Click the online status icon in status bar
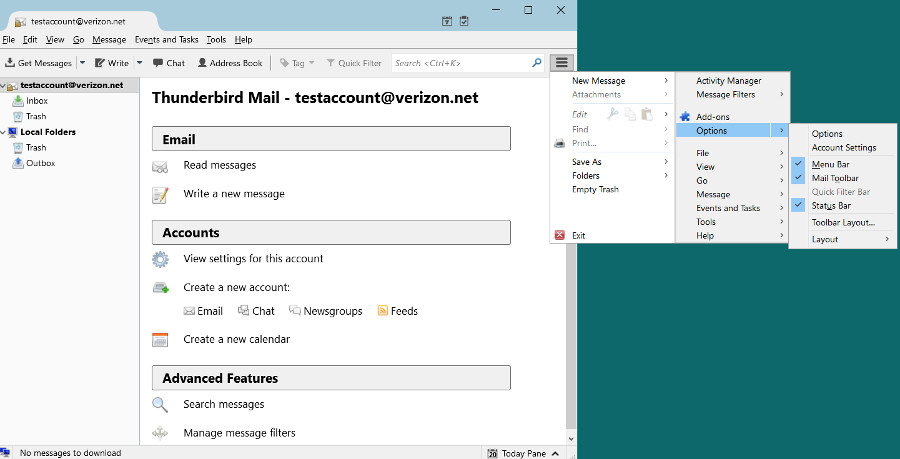This screenshot has width=900, height=459. (x=5, y=453)
